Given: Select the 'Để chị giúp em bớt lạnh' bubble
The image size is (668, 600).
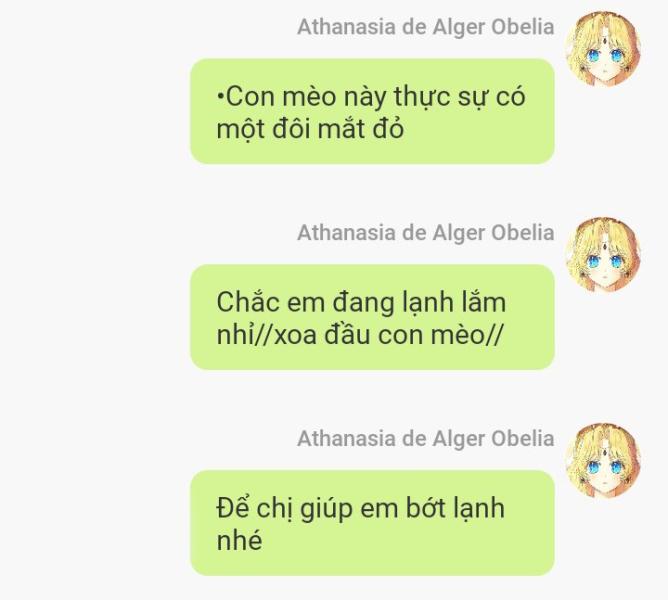Looking at the screenshot, I should [372, 523].
